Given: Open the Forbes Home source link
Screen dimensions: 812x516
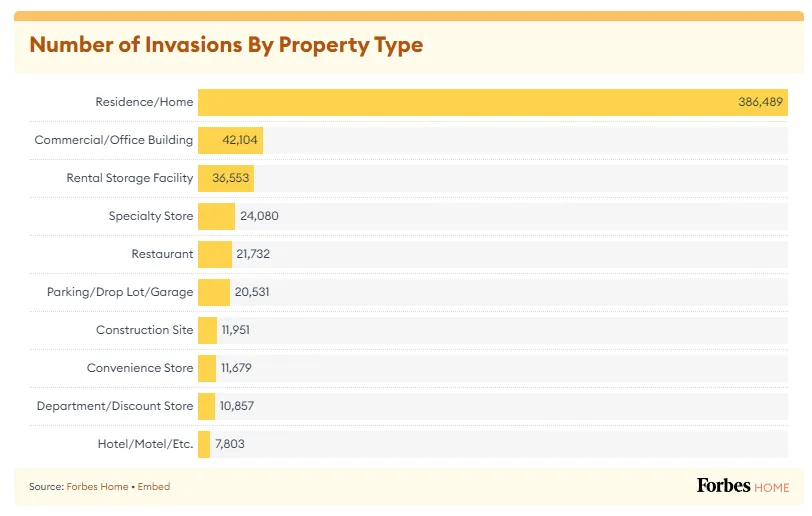Looking at the screenshot, I should point(97,486).
